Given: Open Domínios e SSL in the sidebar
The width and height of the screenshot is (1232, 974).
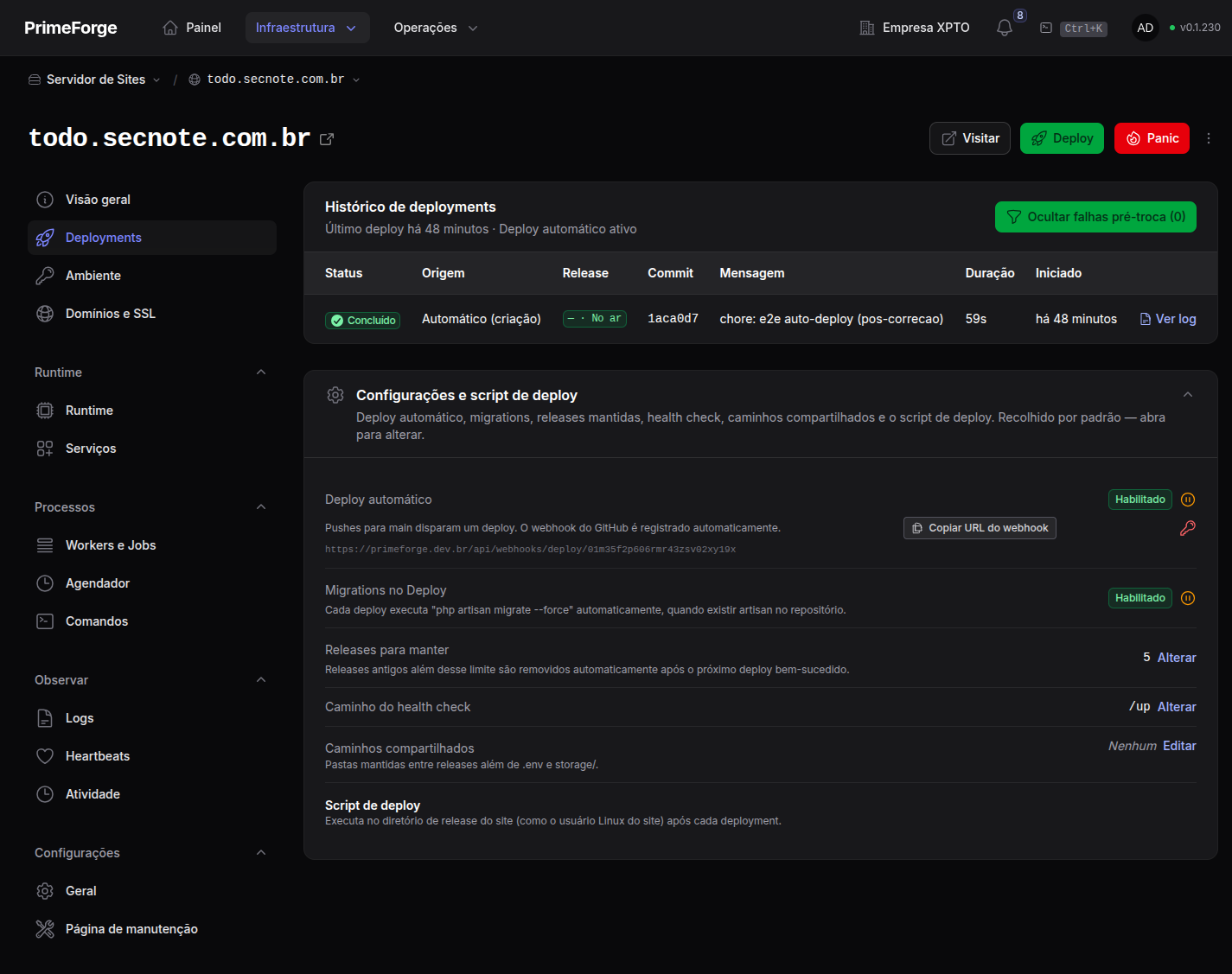Looking at the screenshot, I should pyautogui.click(x=152, y=314).
